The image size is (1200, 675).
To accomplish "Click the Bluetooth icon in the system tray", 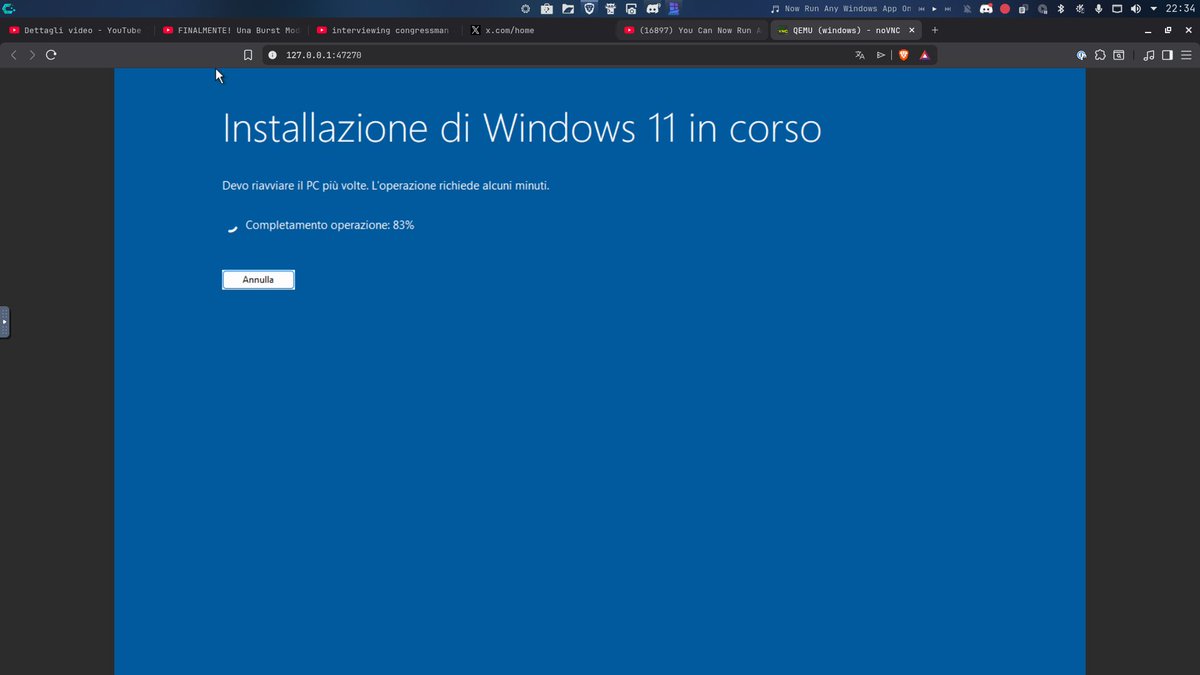I will [1060, 8].
